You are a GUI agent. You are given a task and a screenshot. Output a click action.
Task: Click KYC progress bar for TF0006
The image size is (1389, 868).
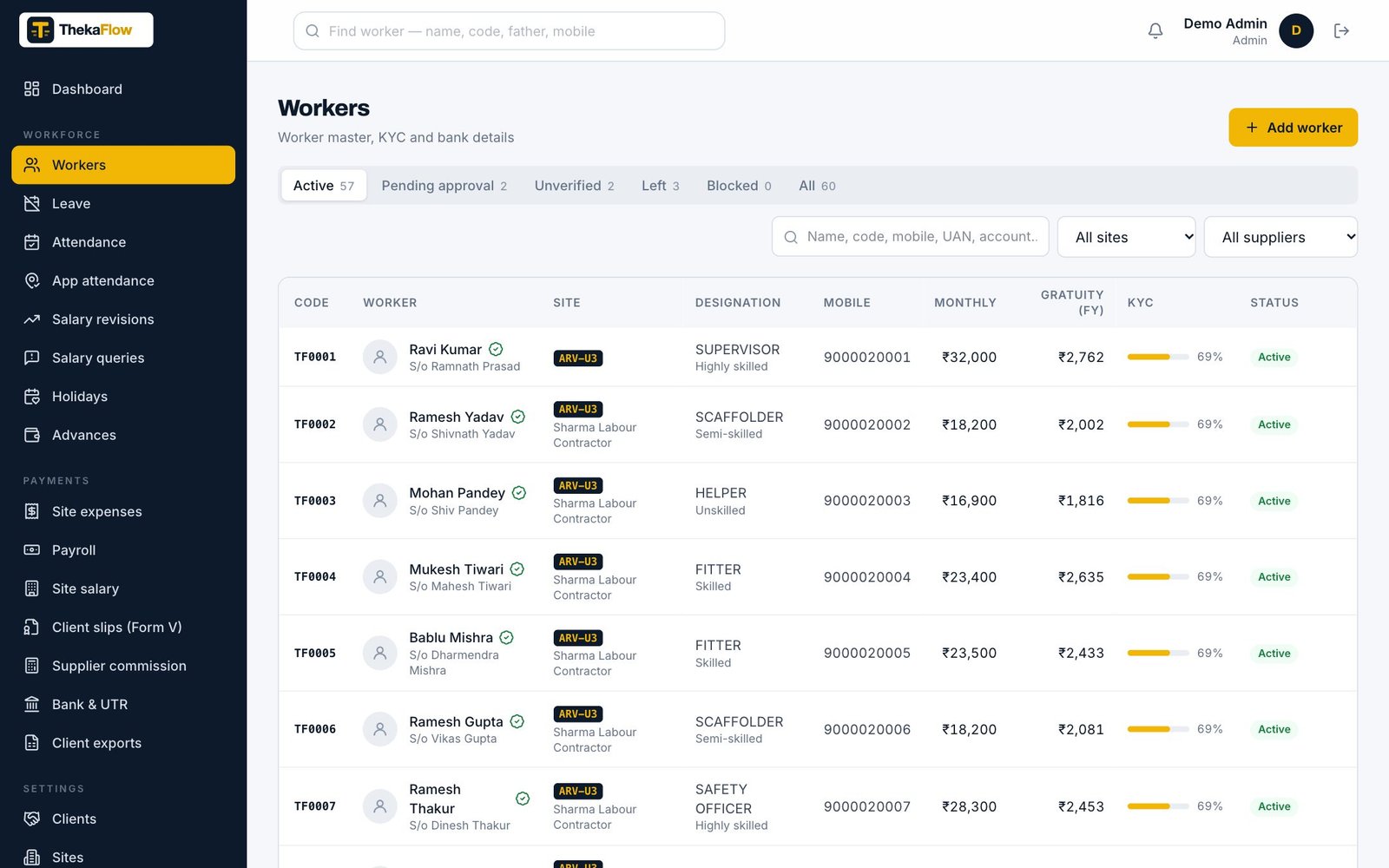pos(1157,729)
